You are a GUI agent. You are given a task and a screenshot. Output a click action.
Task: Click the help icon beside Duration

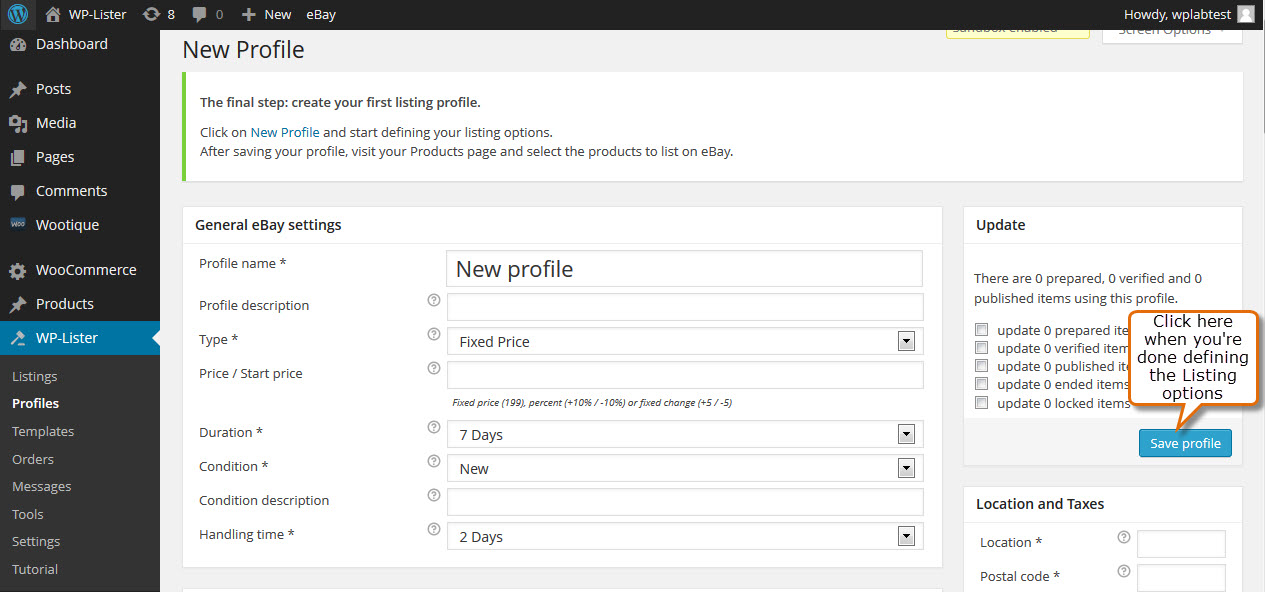434,427
